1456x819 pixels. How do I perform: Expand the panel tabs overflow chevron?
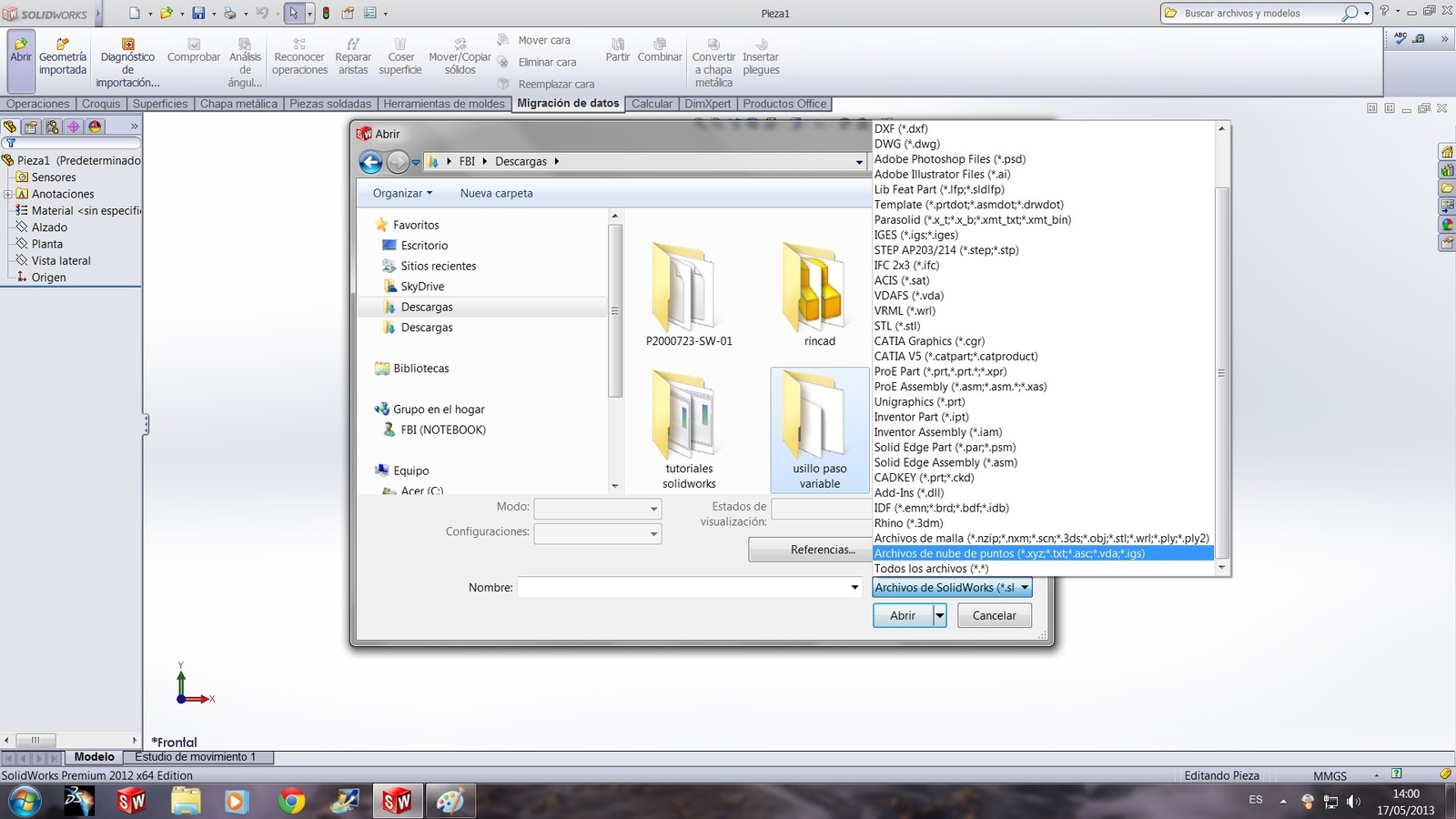pyautogui.click(x=135, y=126)
